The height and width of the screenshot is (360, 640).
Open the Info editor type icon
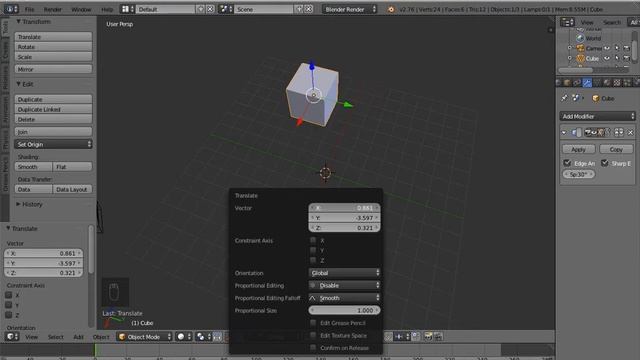pos(11,9)
